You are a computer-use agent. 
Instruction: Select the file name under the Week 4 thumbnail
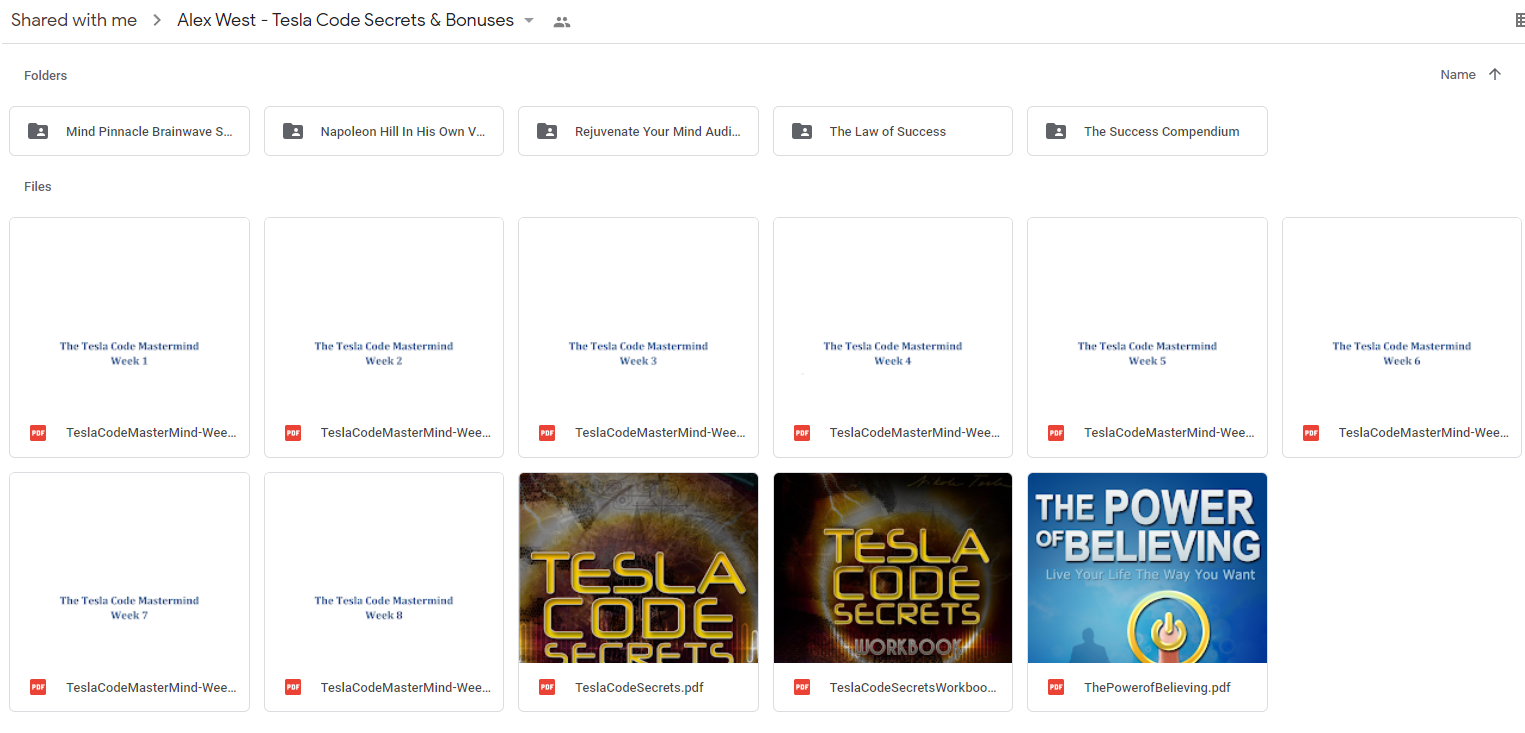pos(915,433)
